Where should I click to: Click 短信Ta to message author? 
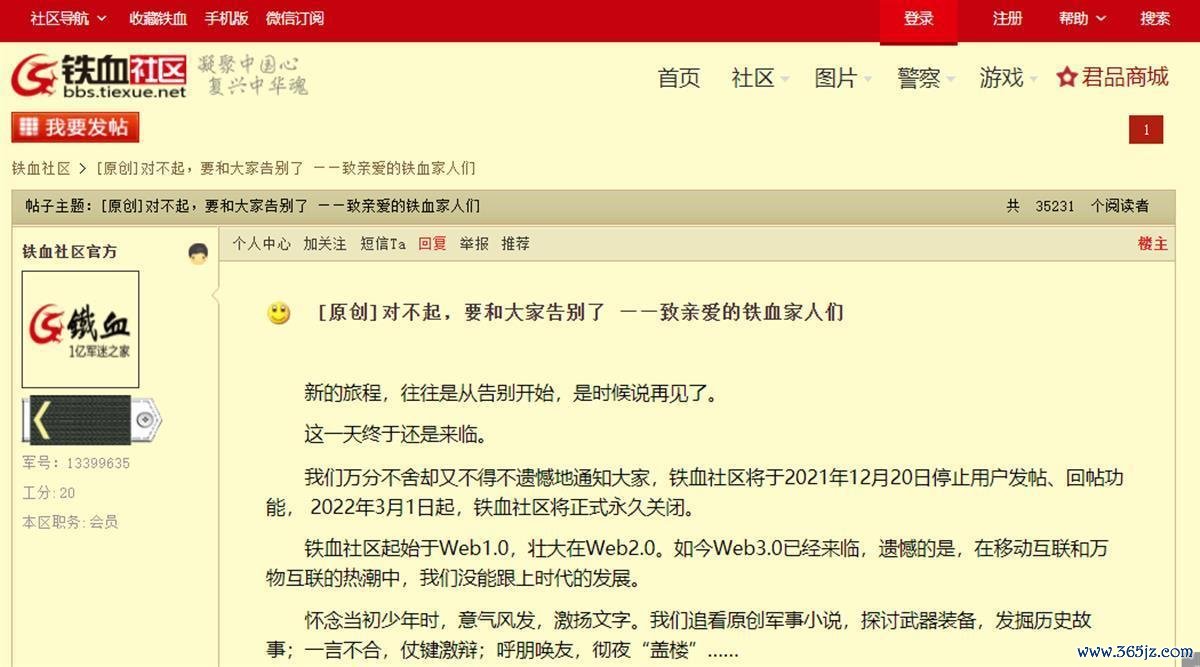(x=383, y=243)
